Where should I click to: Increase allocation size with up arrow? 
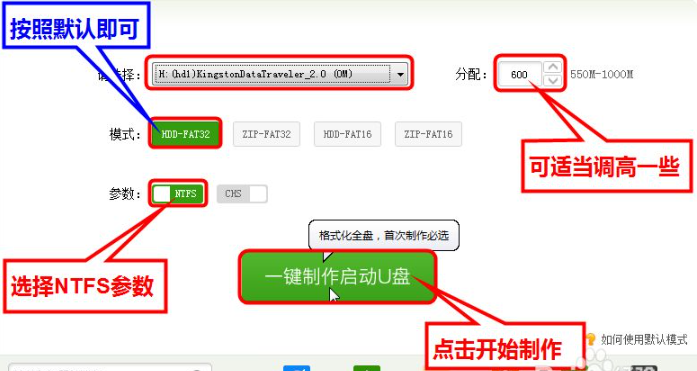[x=553, y=68]
